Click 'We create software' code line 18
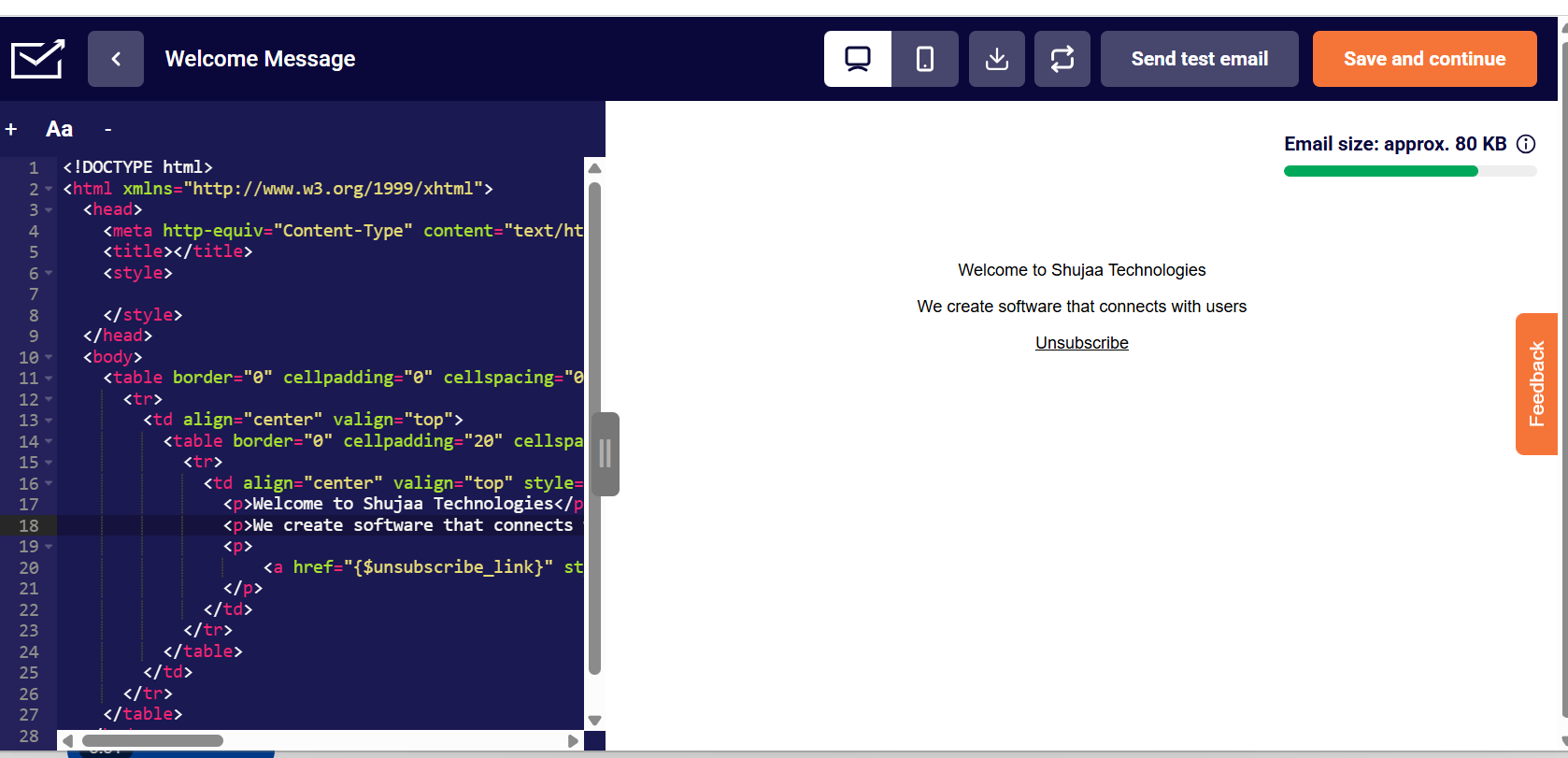This screenshot has height=758, width=1568. (x=404, y=525)
